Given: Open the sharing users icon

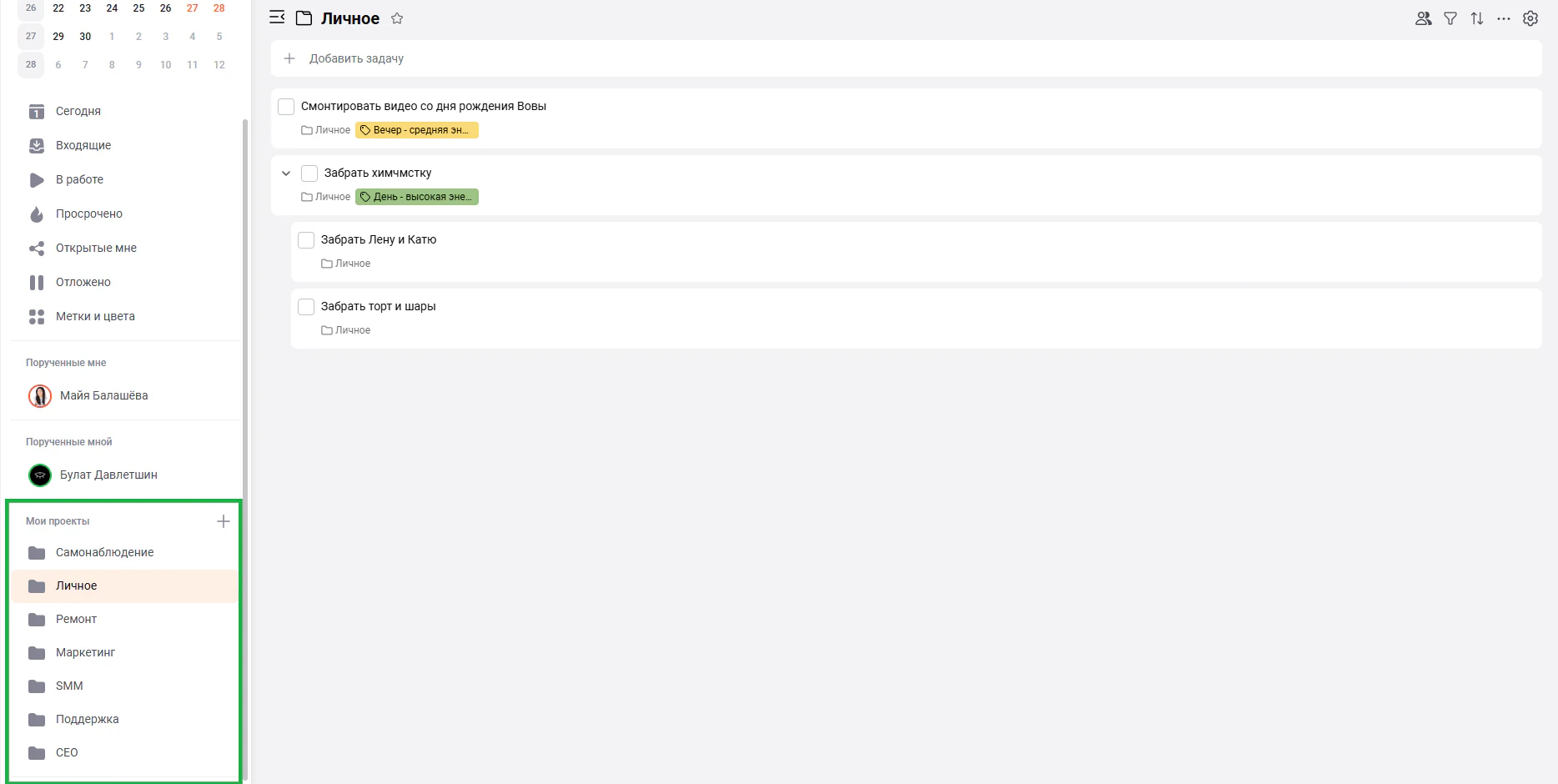Looking at the screenshot, I should (1424, 18).
